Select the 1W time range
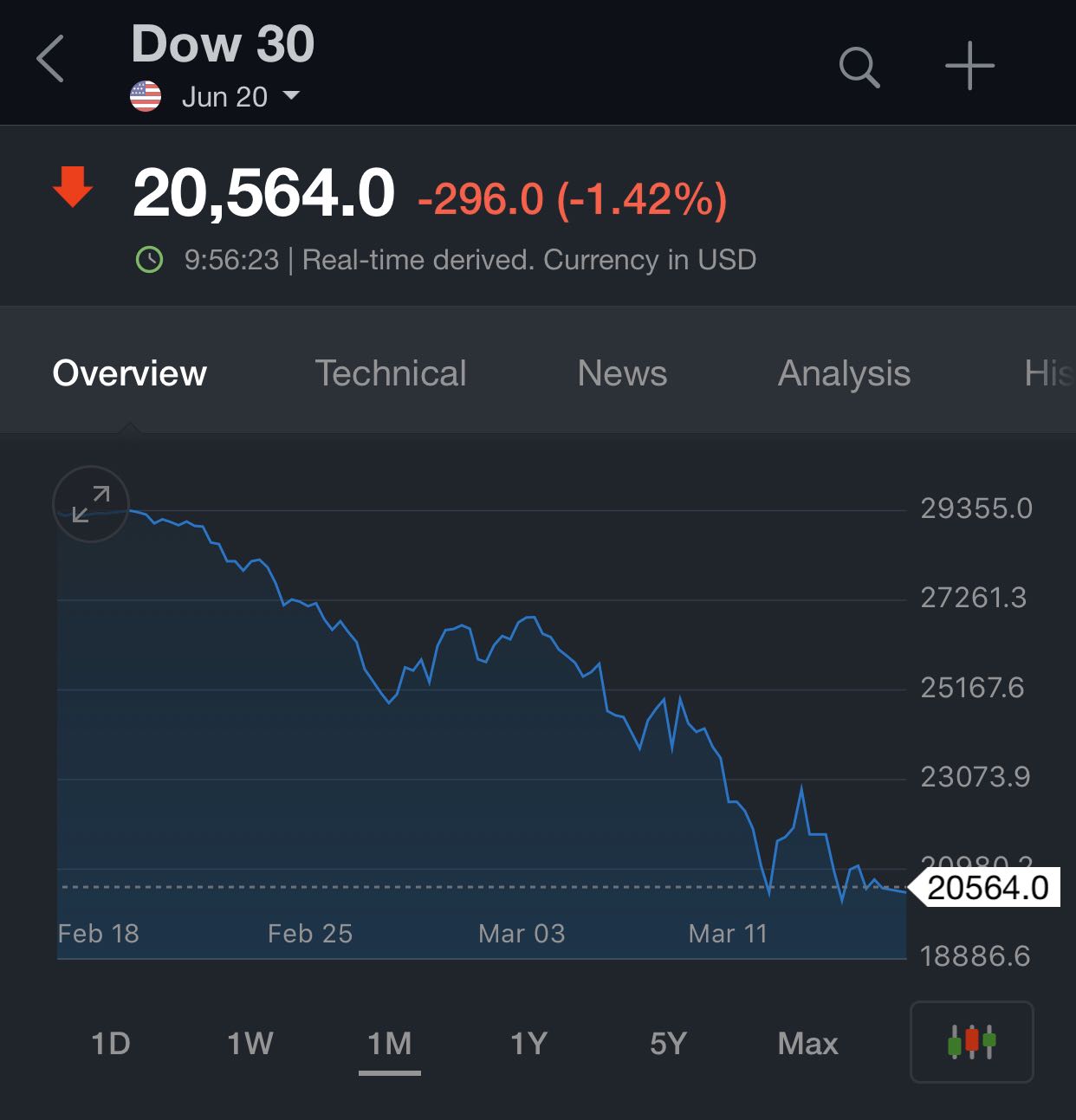Image resolution: width=1076 pixels, height=1120 pixels. 250,1043
